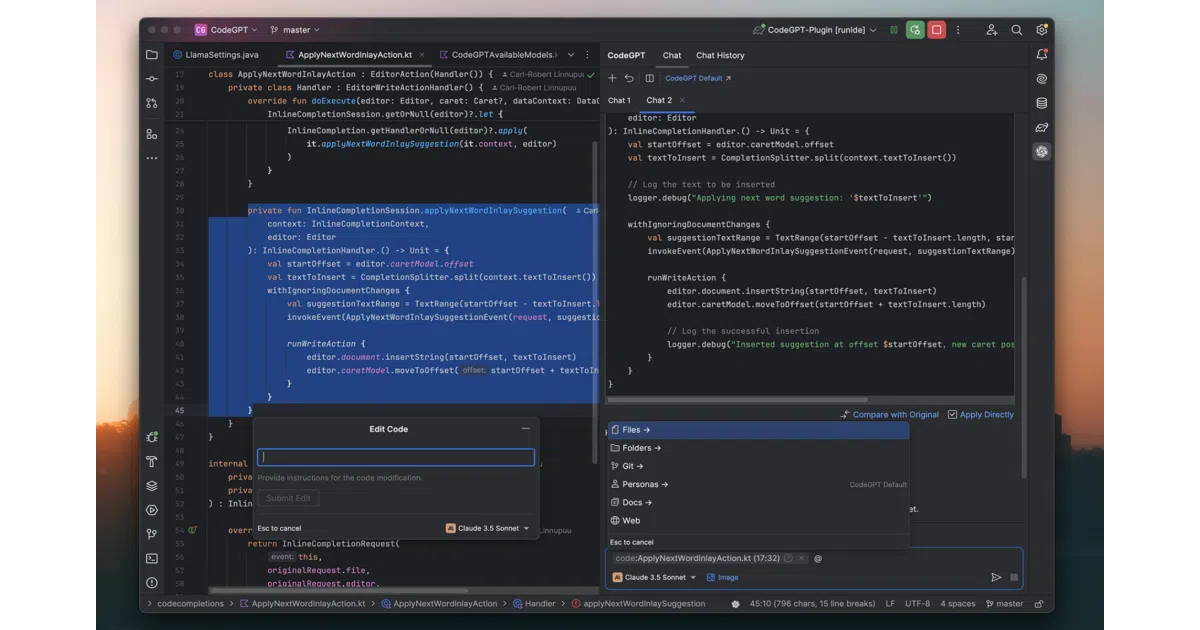1200x630 pixels.
Task: Open editor tab options three-dot menu
Action: tap(586, 55)
